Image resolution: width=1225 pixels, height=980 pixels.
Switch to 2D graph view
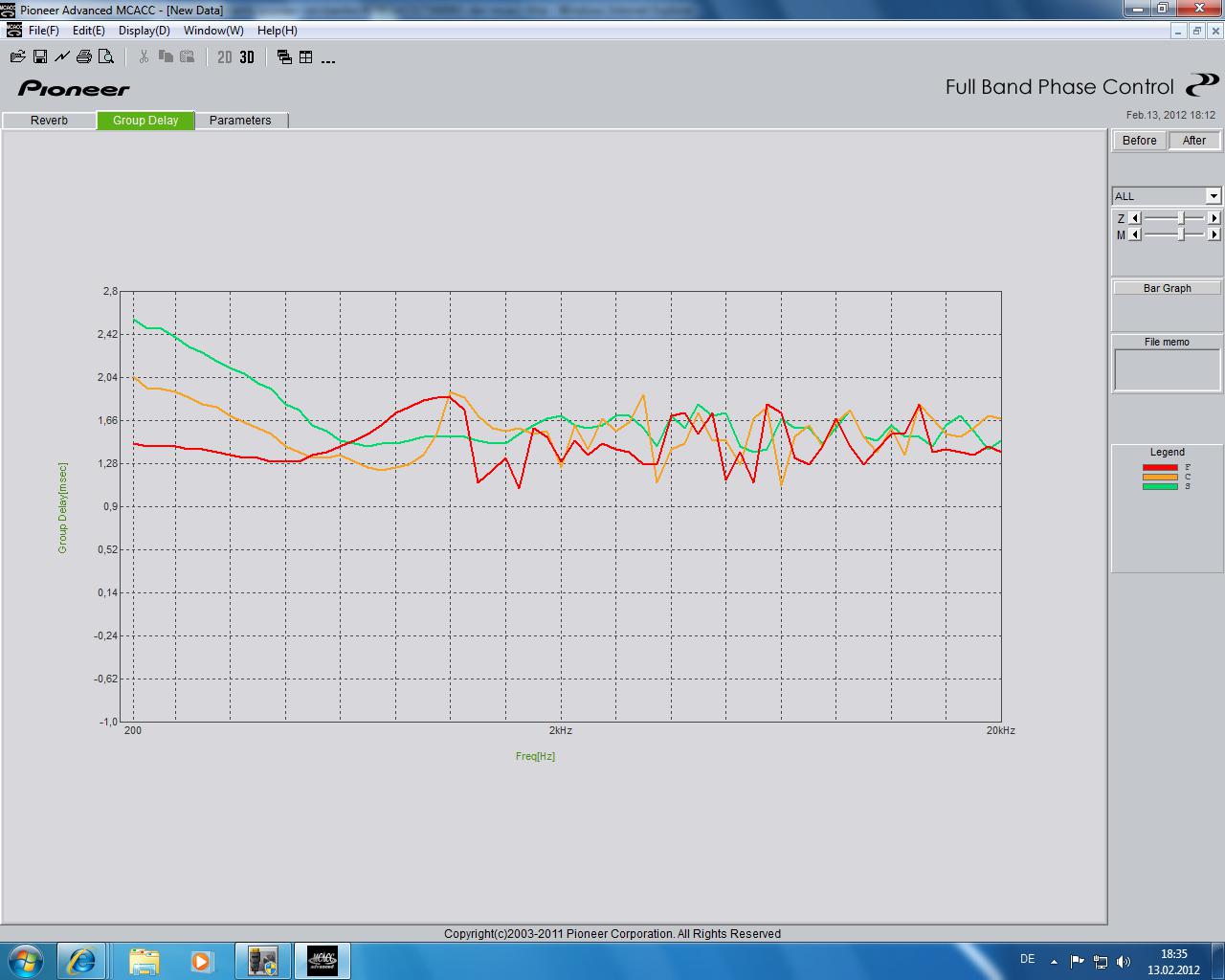tap(225, 57)
